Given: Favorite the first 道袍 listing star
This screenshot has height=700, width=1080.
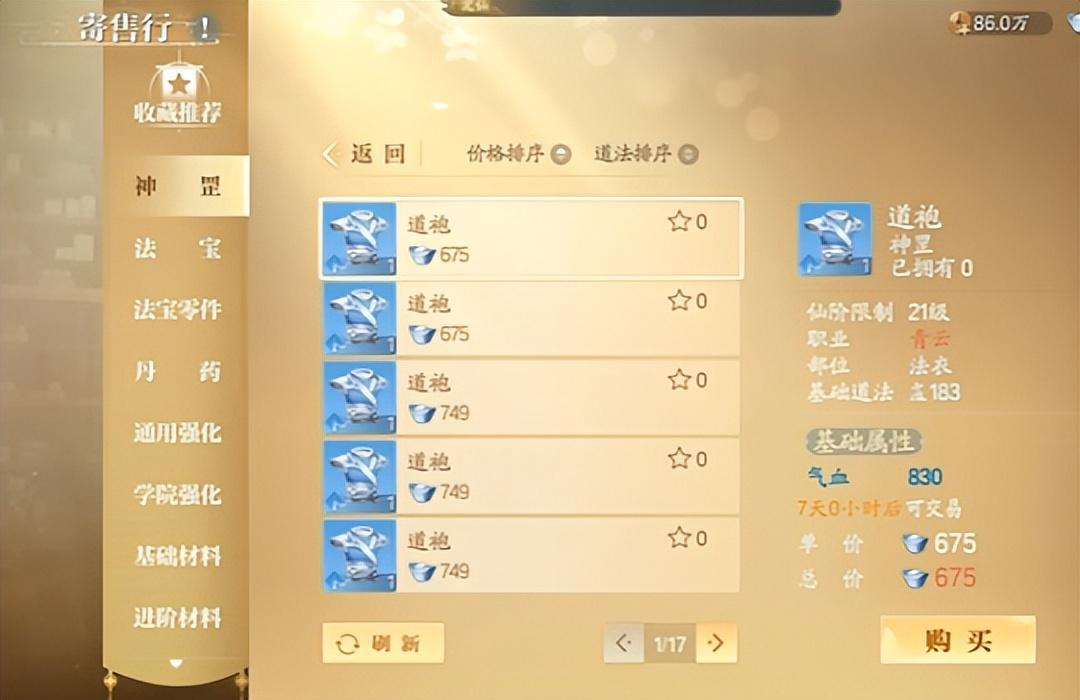Looking at the screenshot, I should tap(679, 221).
